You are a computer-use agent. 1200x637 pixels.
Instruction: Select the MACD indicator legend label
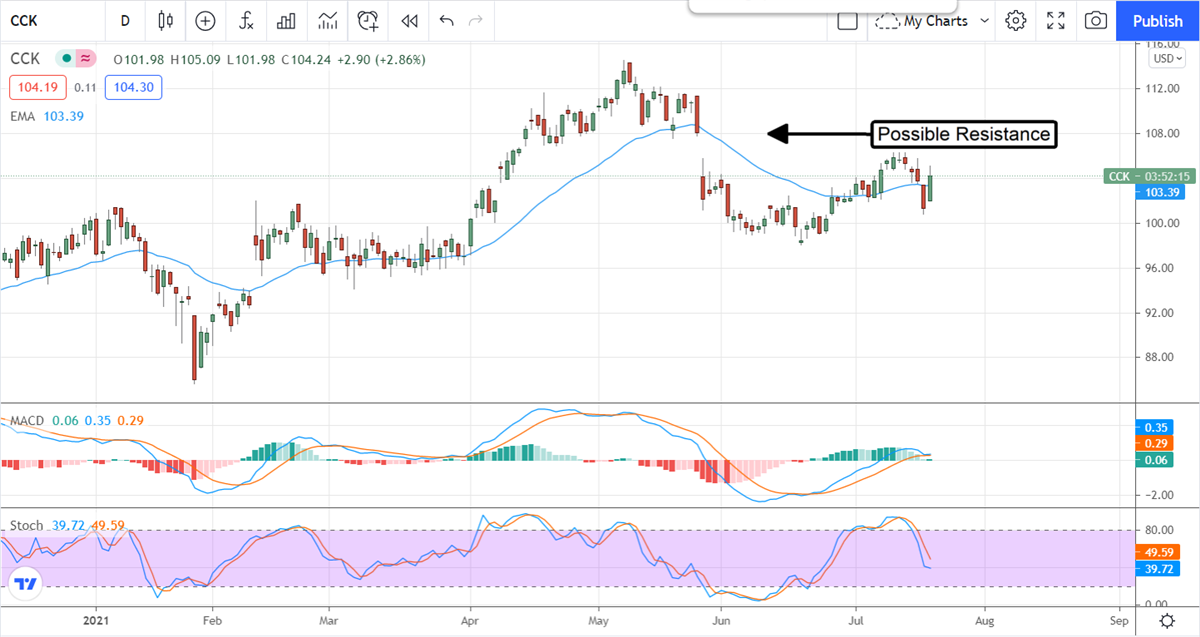(26, 420)
